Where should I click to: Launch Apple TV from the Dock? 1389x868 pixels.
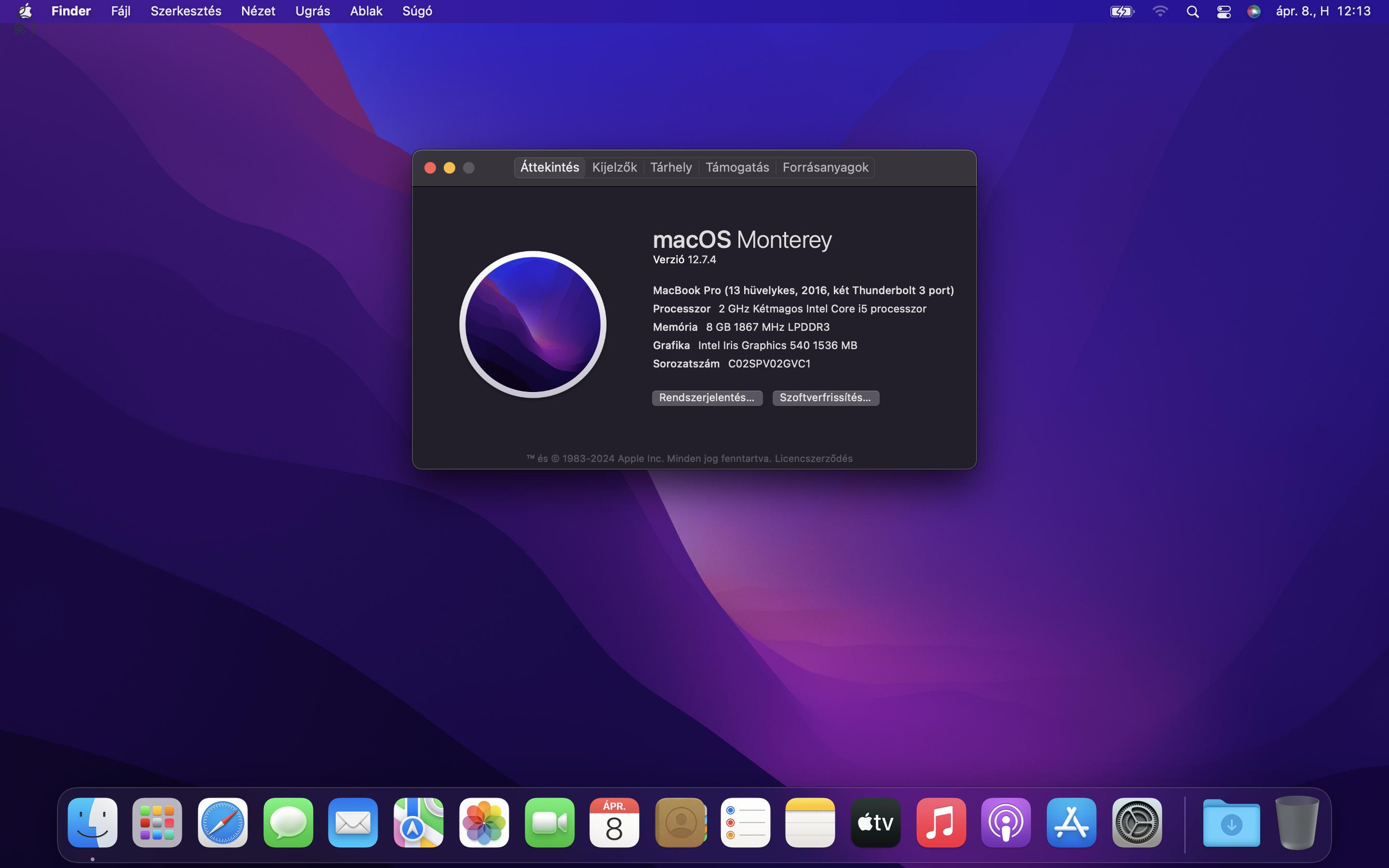pos(875,822)
